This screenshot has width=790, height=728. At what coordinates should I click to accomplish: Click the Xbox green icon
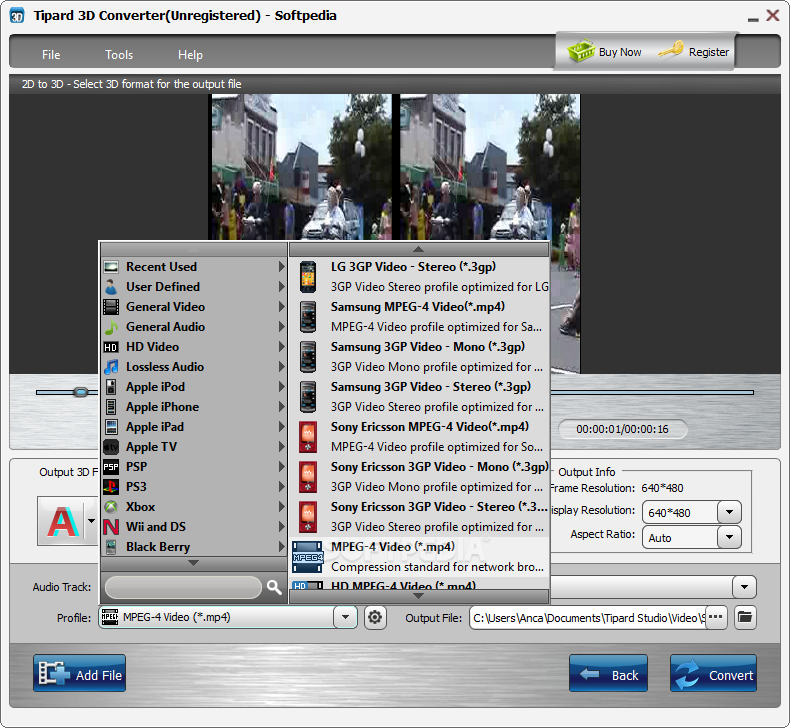111,507
